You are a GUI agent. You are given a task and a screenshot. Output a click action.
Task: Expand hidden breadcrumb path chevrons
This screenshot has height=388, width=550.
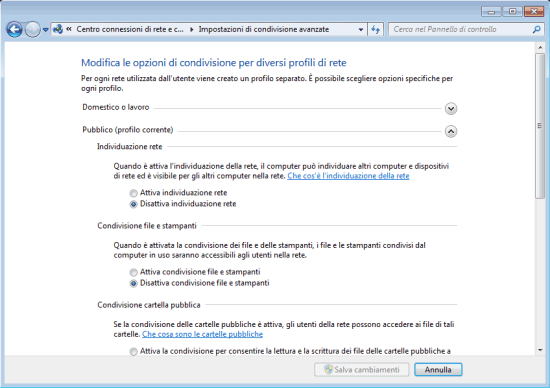coord(69,29)
